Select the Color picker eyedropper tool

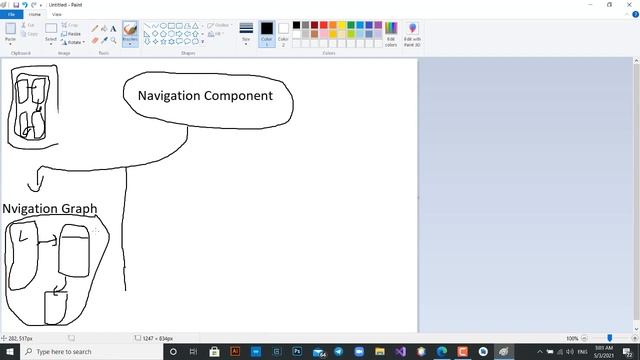point(104,40)
